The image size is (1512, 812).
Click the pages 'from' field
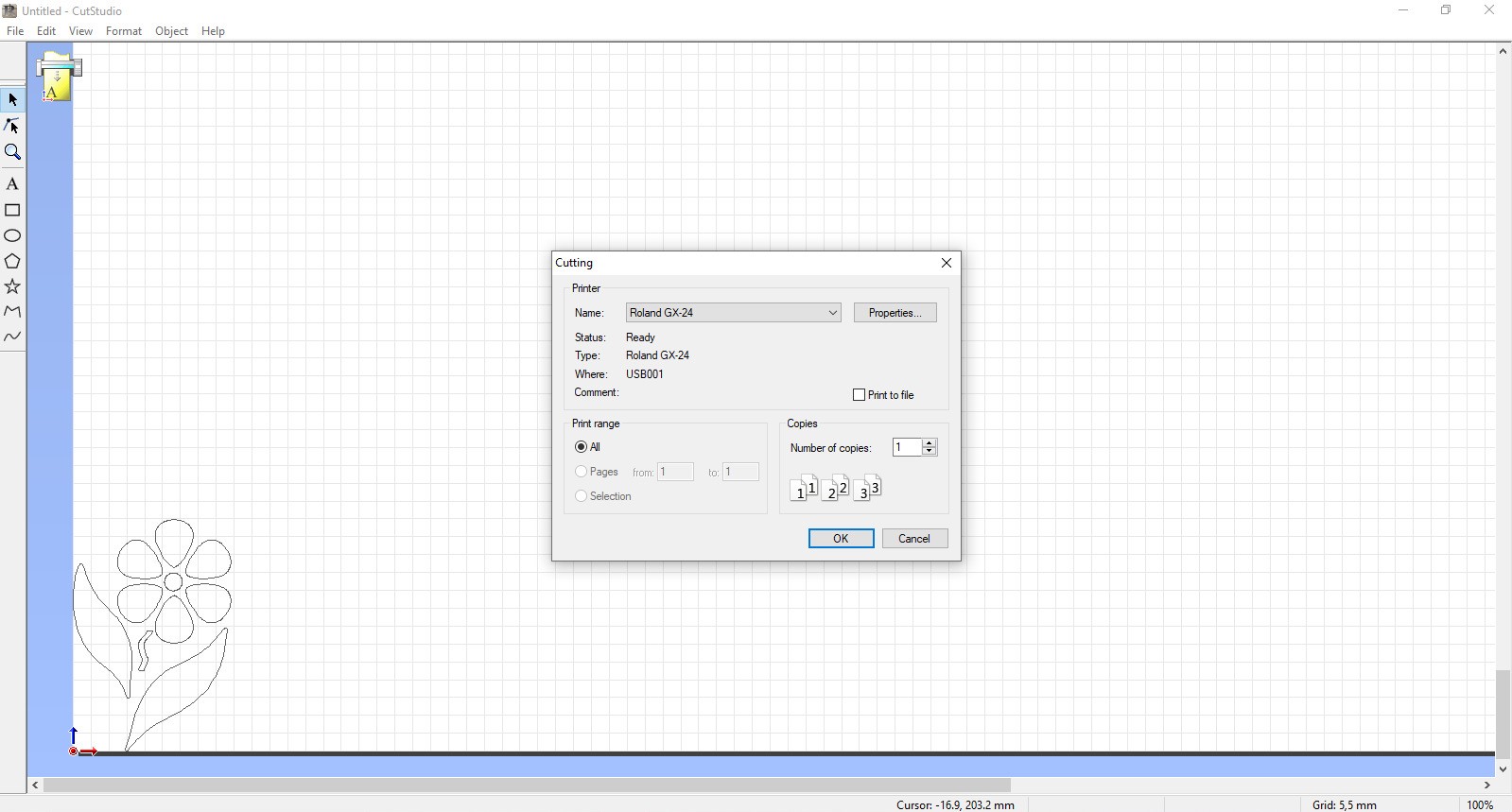pos(675,472)
